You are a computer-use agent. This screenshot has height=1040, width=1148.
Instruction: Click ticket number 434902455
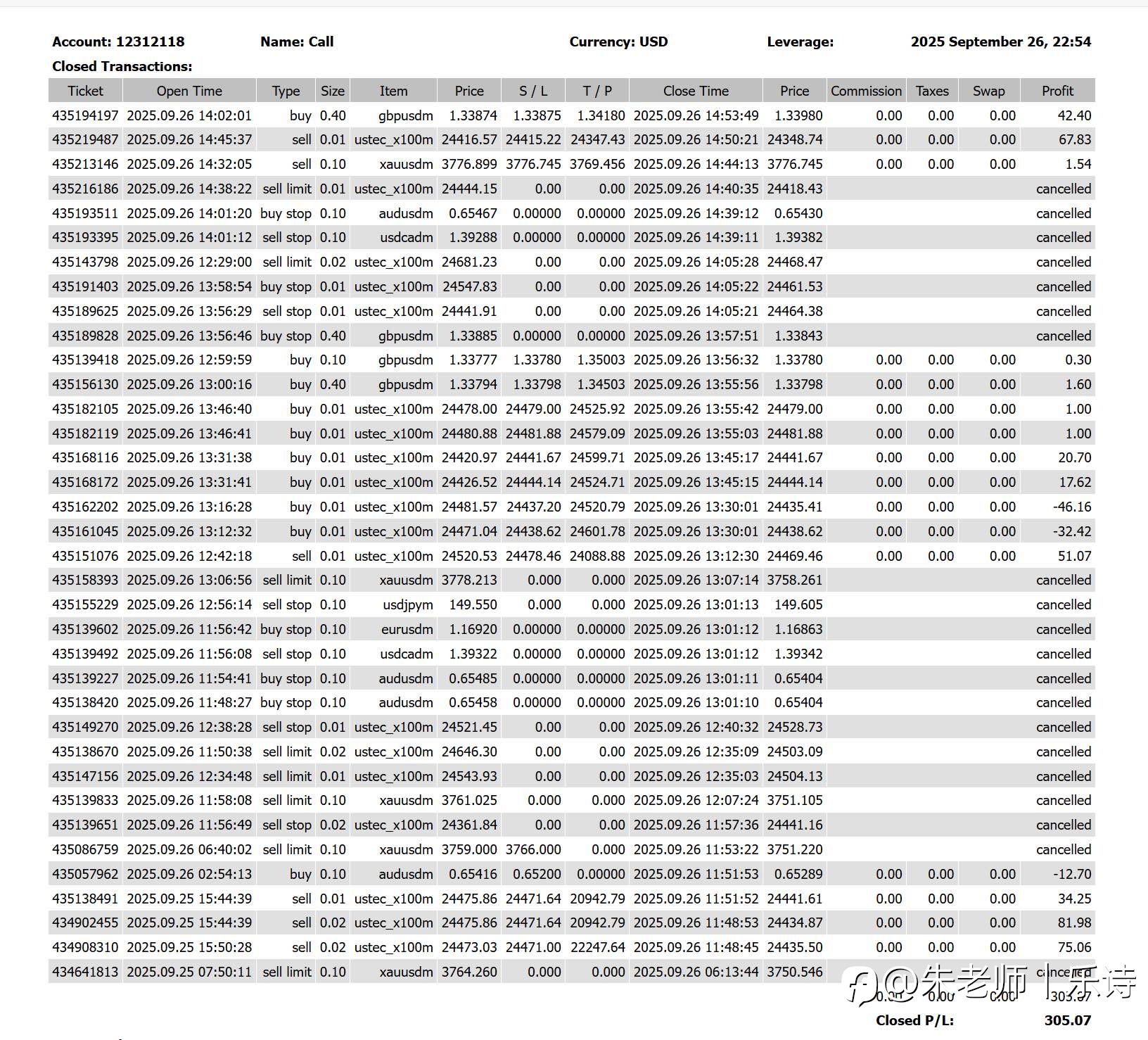(85, 922)
